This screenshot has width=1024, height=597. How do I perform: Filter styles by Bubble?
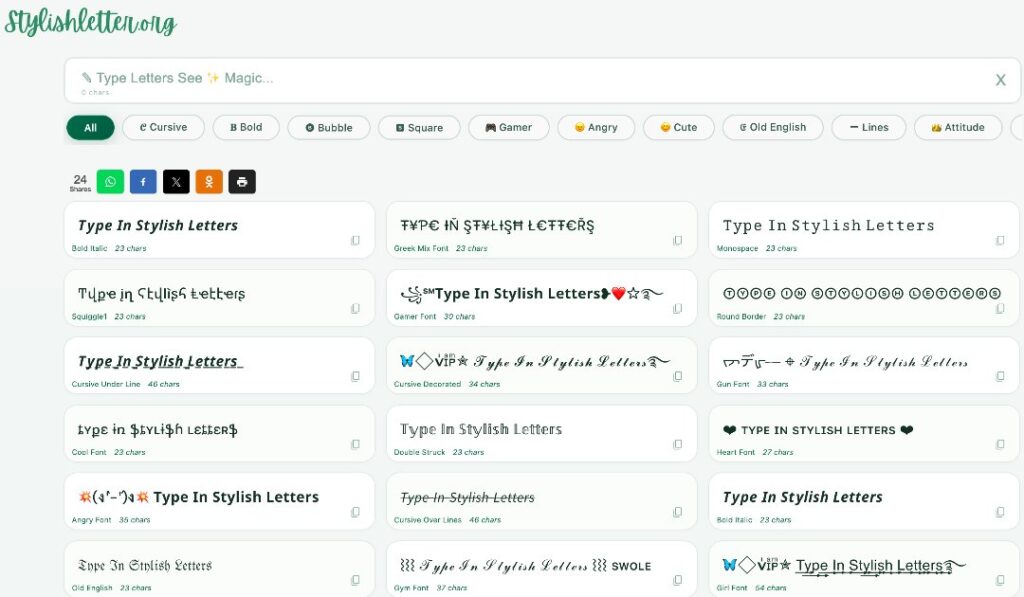(x=328, y=127)
